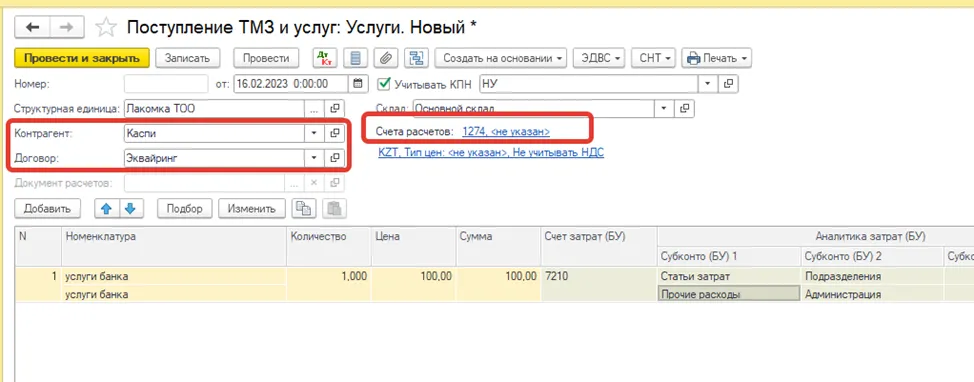The image size is (974, 382).
Task: Select the Количество cell 1,000
Action: tap(329, 276)
